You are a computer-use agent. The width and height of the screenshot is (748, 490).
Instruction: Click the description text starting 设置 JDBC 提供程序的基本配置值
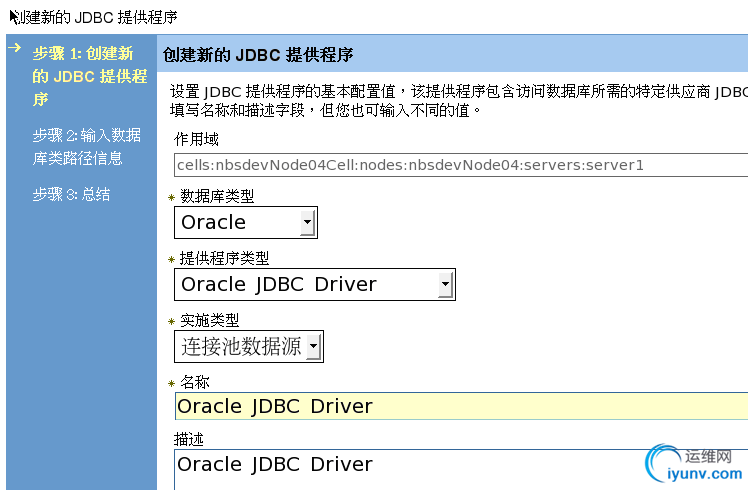click(x=459, y=101)
